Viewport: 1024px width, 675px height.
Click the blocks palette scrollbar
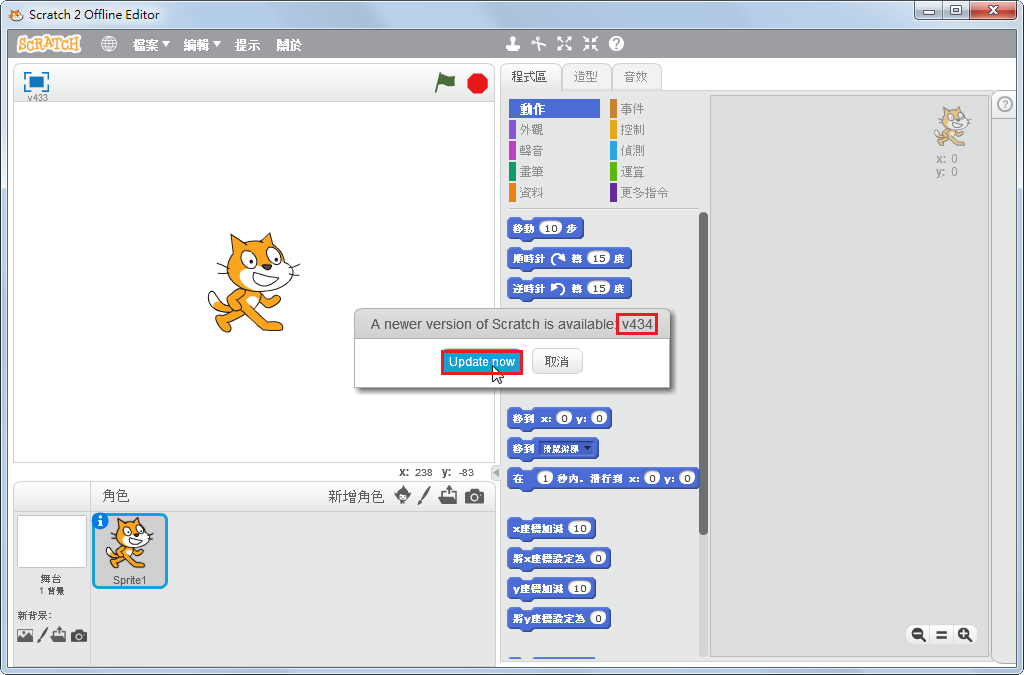[703, 373]
